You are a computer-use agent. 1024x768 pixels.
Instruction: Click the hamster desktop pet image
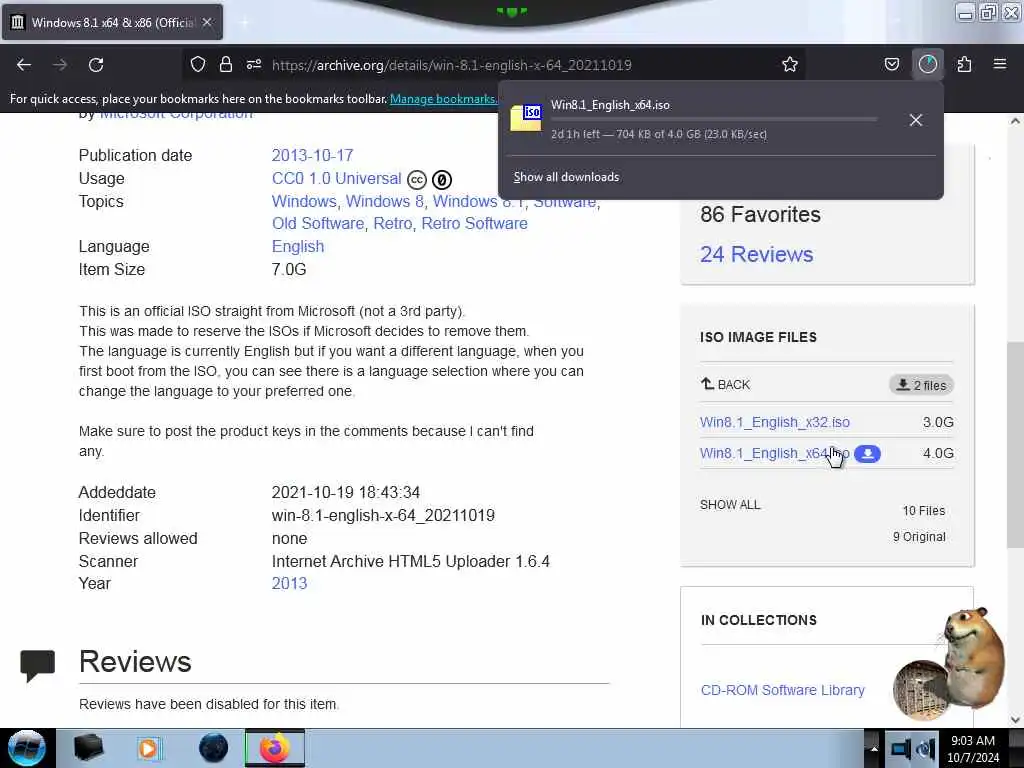click(950, 663)
